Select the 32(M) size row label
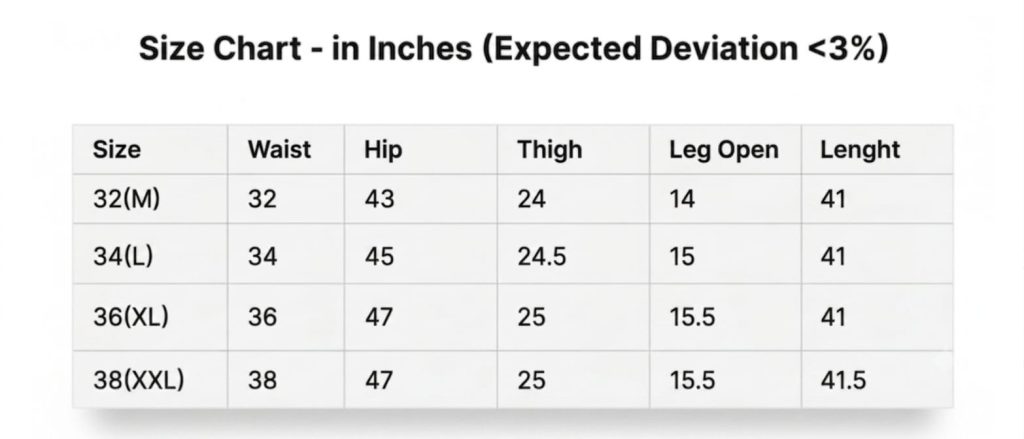The image size is (1024, 439). tap(126, 199)
